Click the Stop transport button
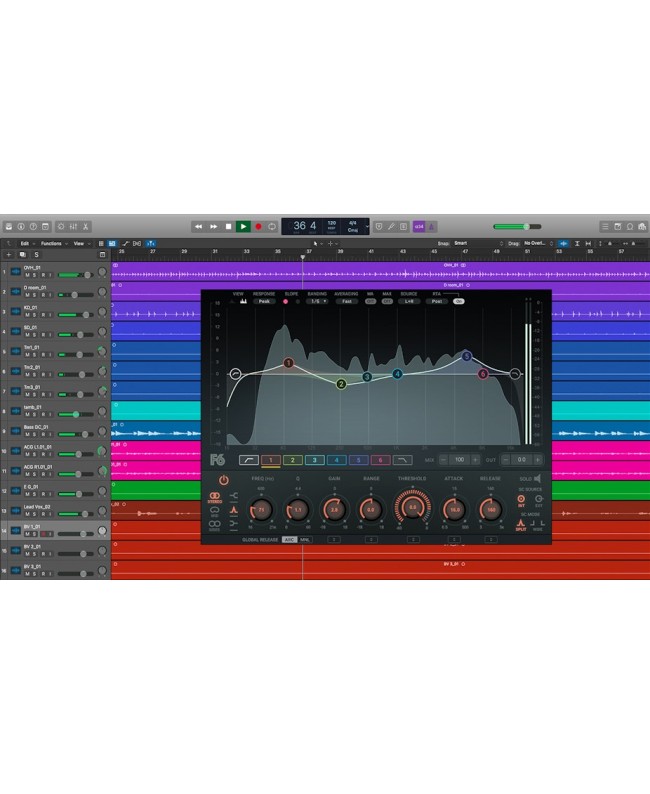Screen dimensions: 650x794 click(228, 226)
